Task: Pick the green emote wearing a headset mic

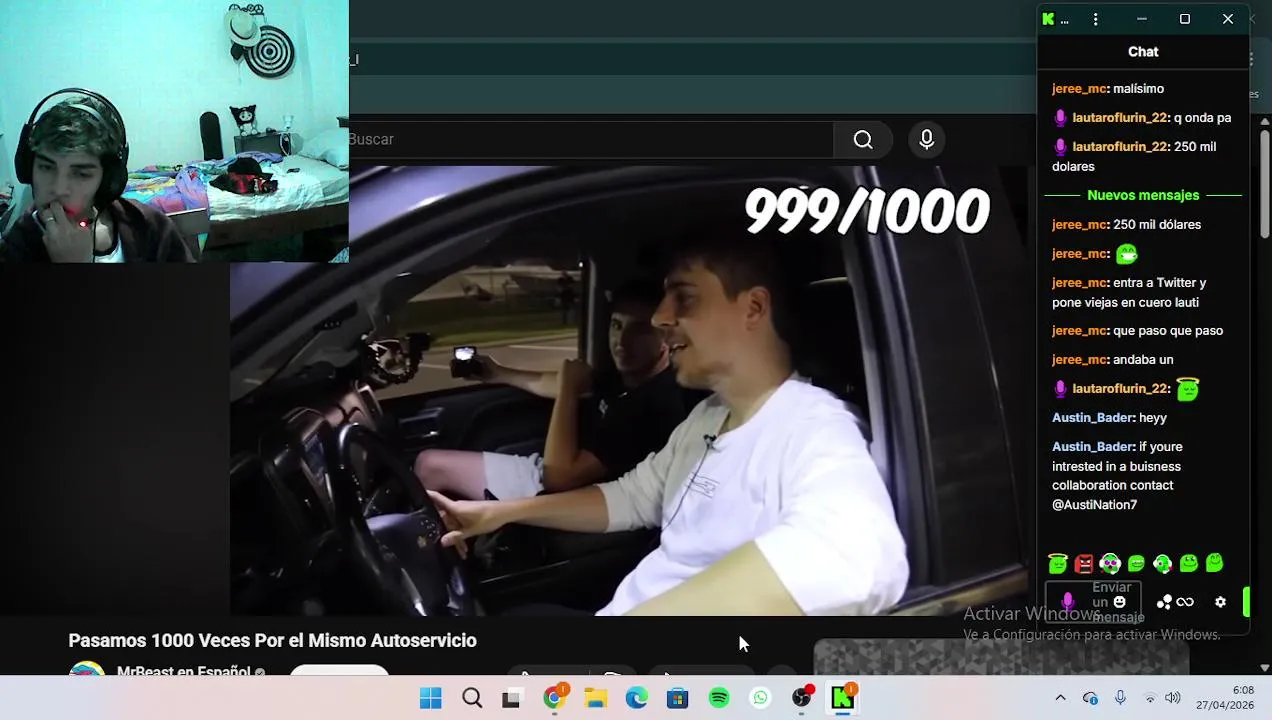Action: click(x=1162, y=564)
